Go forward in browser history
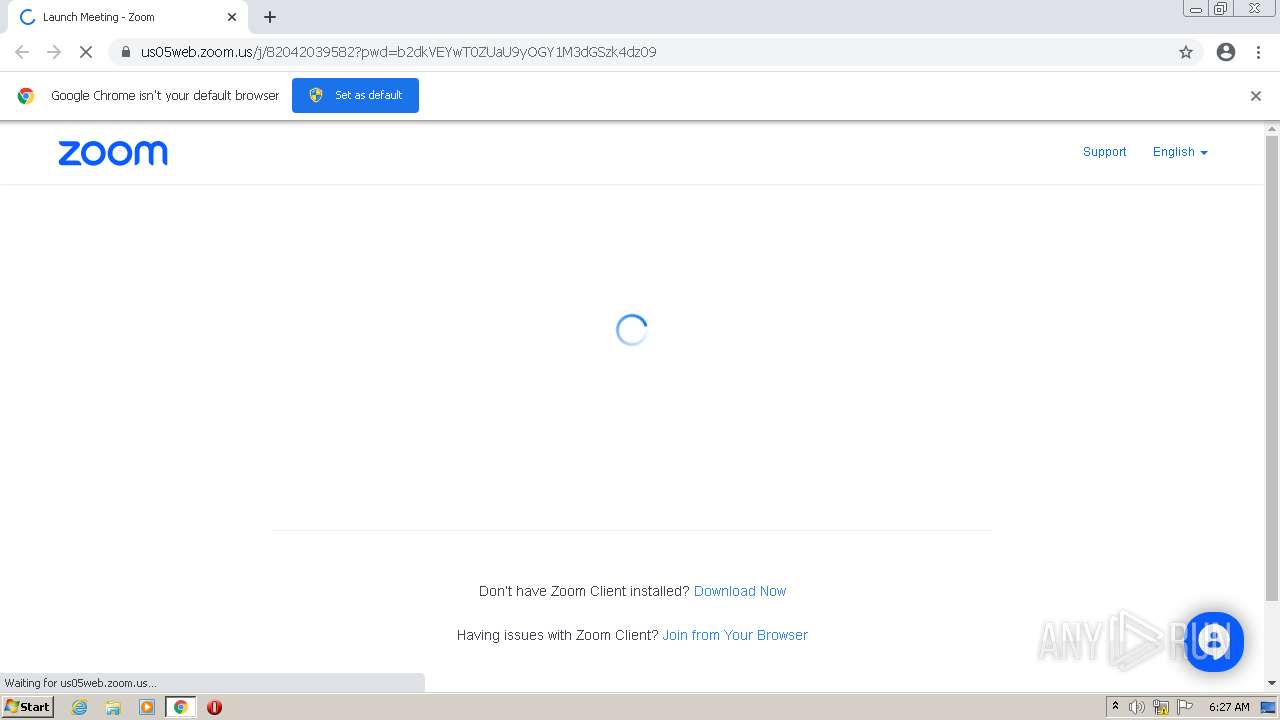This screenshot has width=1280, height=720. [54, 52]
